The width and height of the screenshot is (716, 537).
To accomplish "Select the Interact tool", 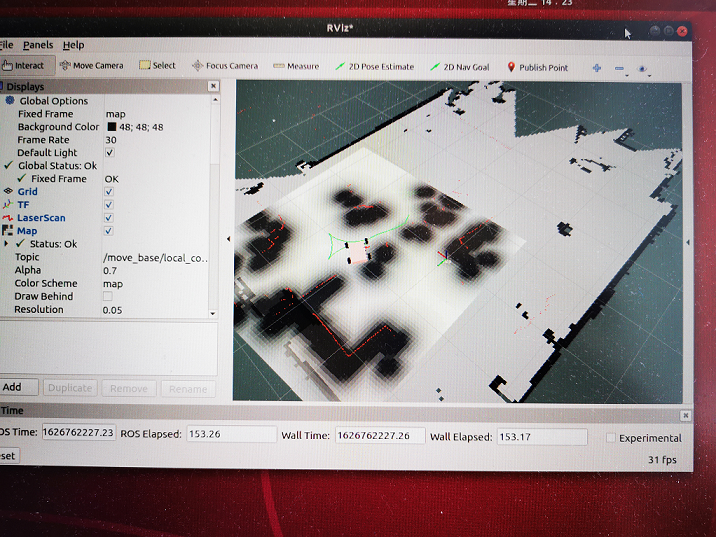I will 24,66.
